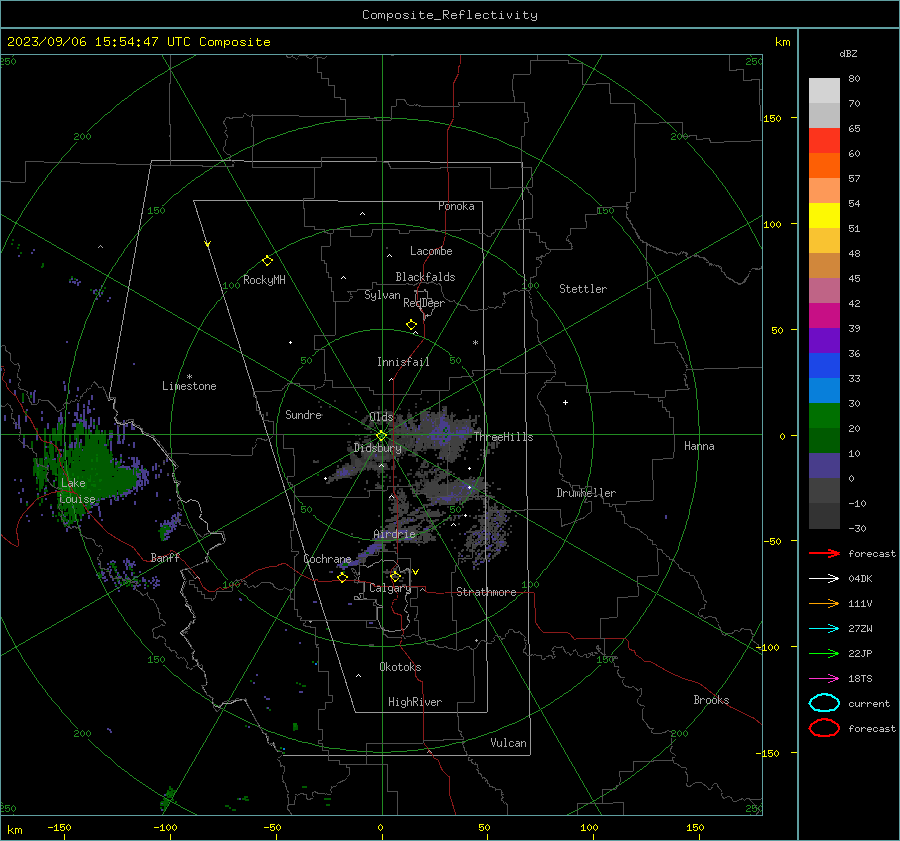
Task: Click the Lacombe city label
Action: (431, 251)
